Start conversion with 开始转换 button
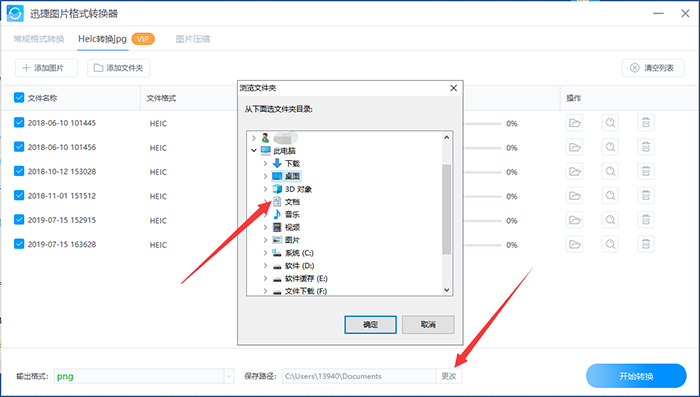The height and width of the screenshot is (397, 700). pos(636,376)
